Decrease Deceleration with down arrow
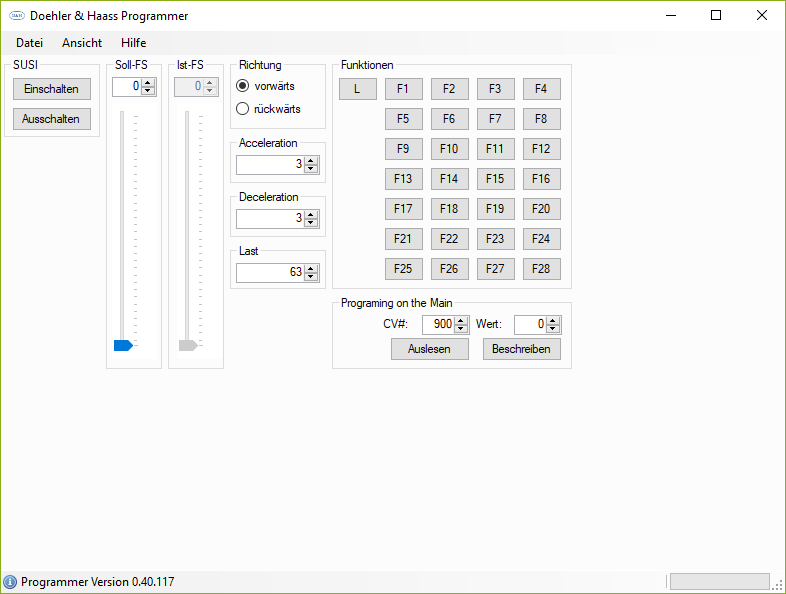 tap(311, 223)
